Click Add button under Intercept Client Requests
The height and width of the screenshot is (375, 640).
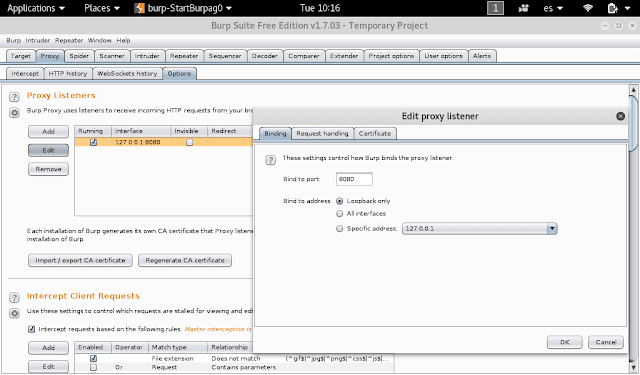coord(48,348)
